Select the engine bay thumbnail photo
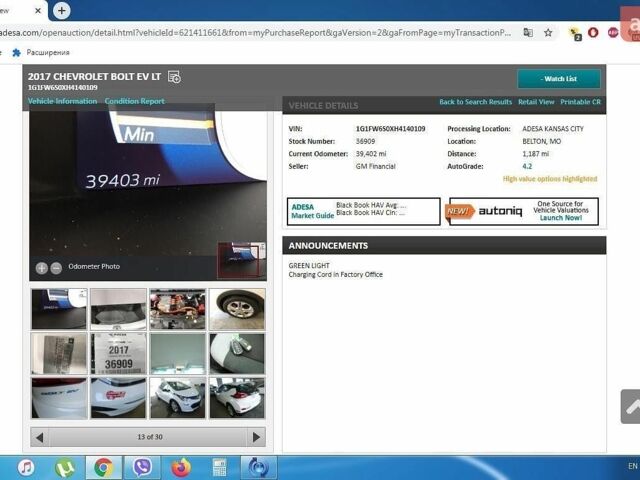The image size is (640, 480). pos(178,309)
